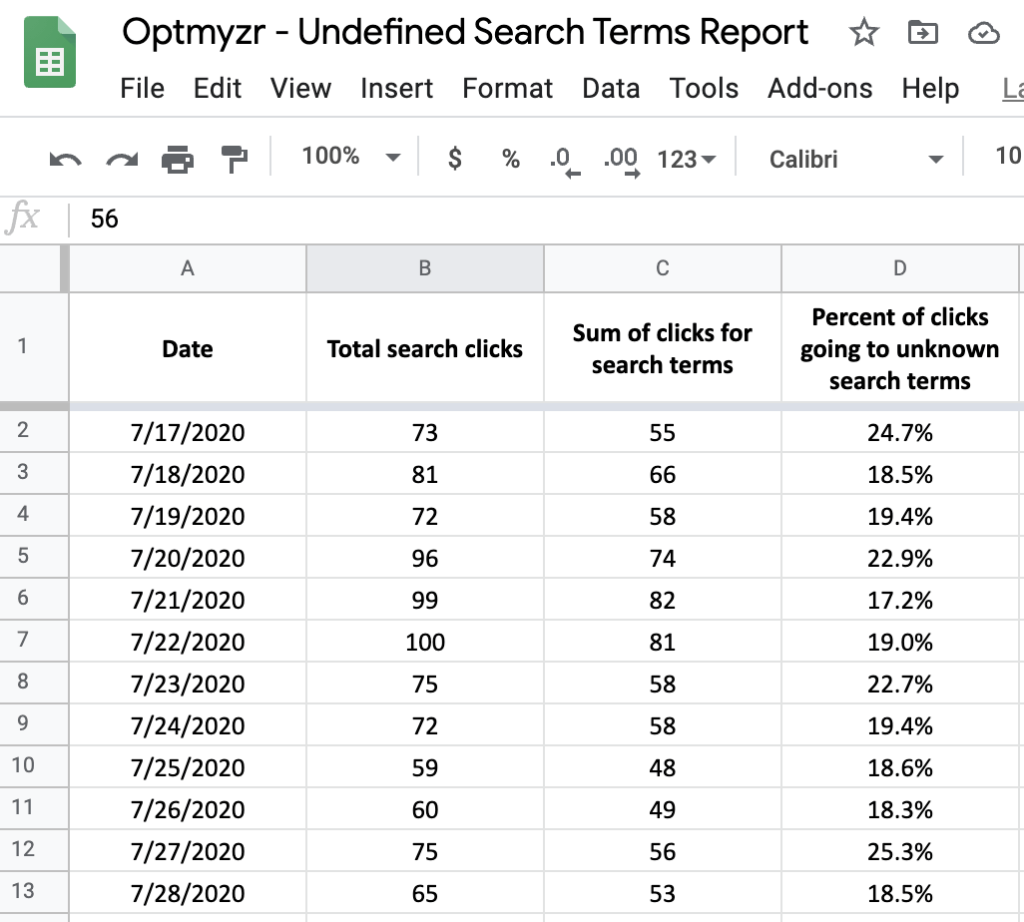
Task: Star this spreadsheet document
Action: pos(863,32)
